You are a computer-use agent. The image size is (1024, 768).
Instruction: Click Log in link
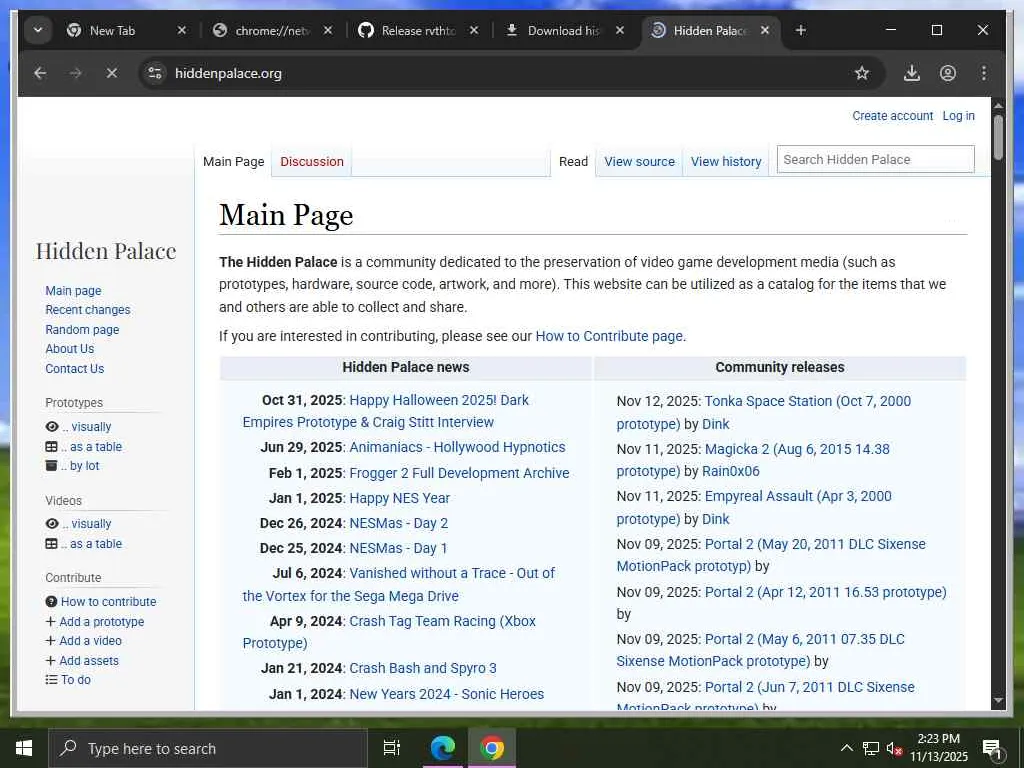(958, 116)
